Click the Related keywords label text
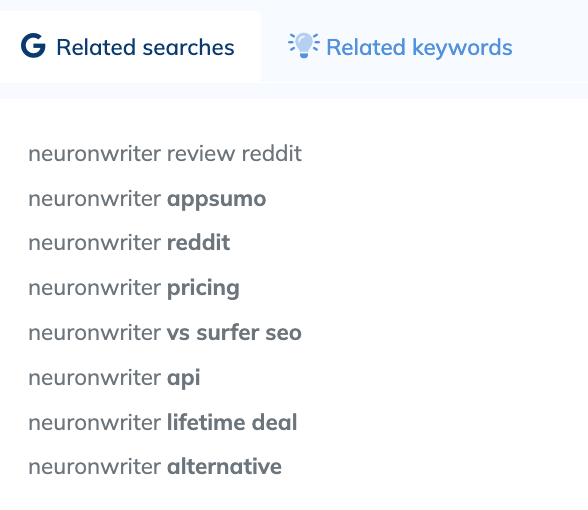Viewport: 588px width, 510px height. 419,47
